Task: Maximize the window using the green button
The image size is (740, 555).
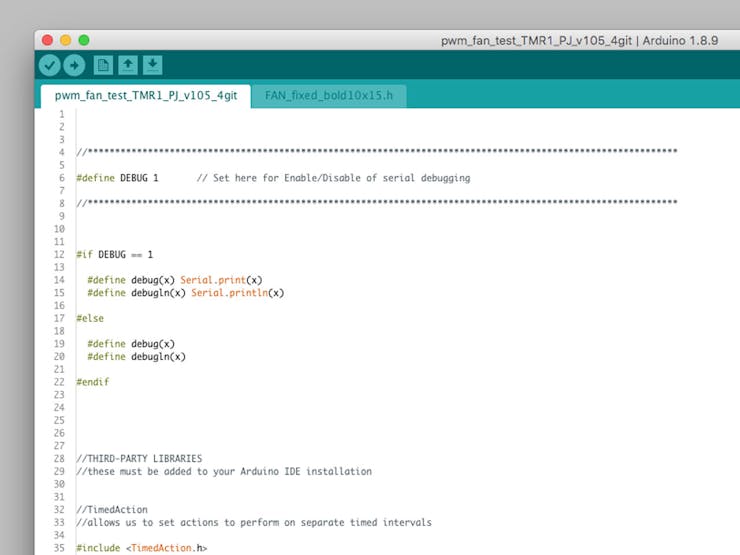Action: click(84, 40)
